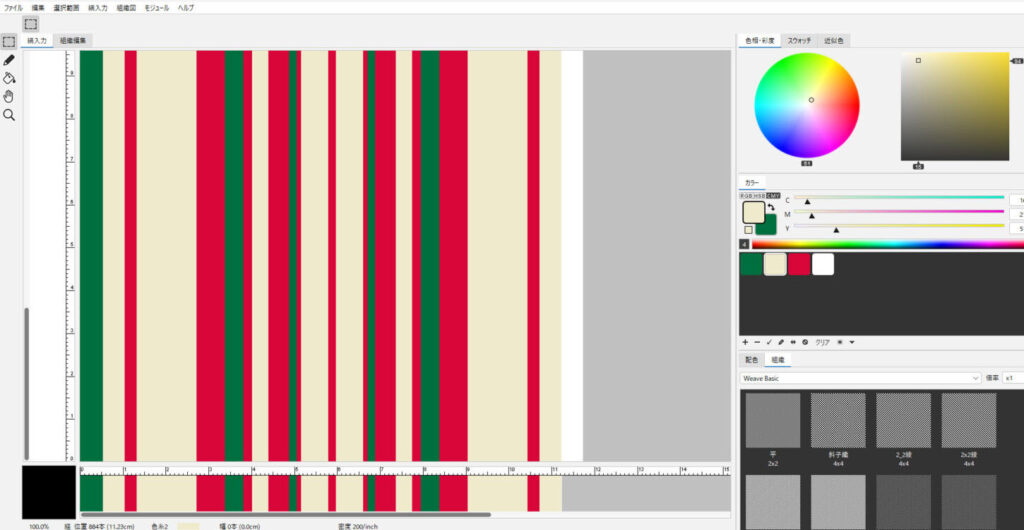Select the Pencil drawing tool

[9, 60]
